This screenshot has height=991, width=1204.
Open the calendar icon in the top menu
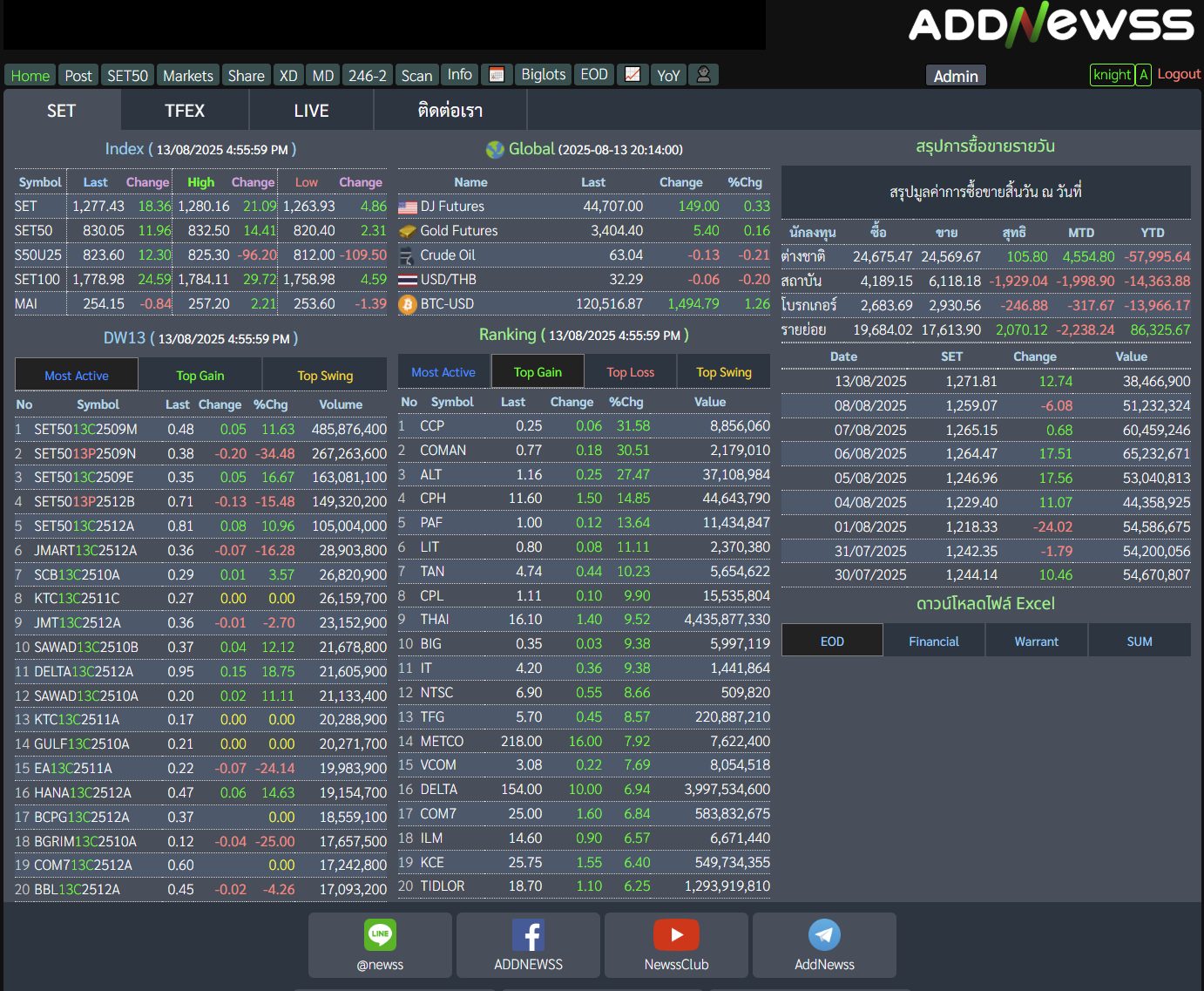pyautogui.click(x=497, y=75)
